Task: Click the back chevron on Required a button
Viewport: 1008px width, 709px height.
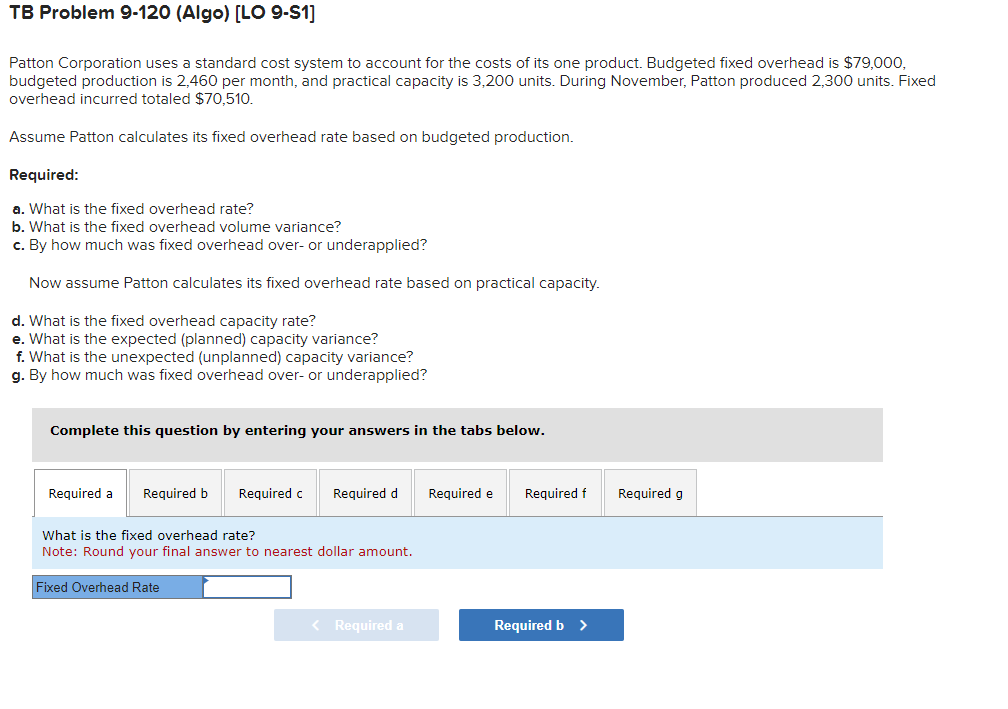Action: (x=315, y=624)
